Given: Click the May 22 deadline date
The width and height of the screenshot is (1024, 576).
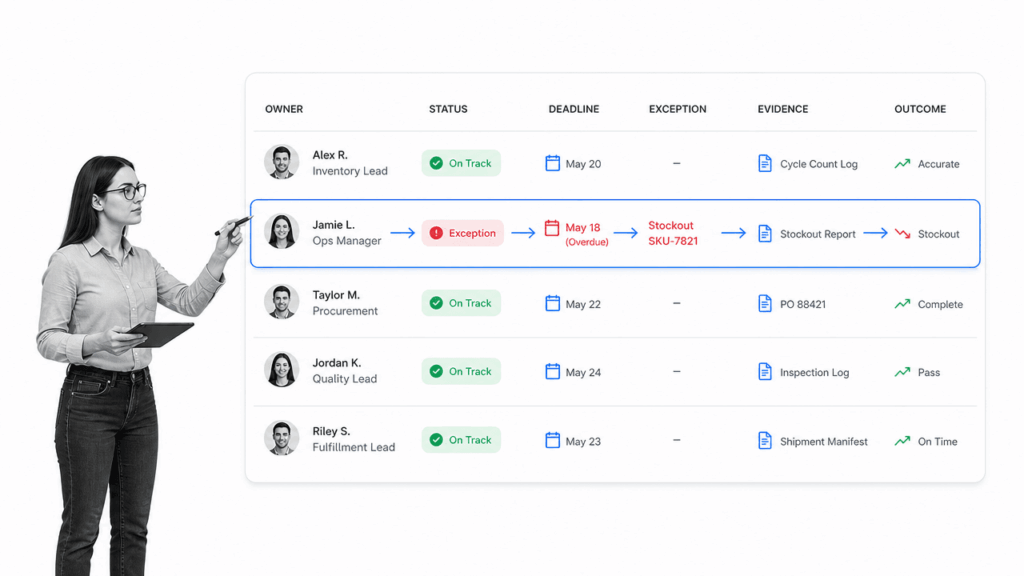Looking at the screenshot, I should [583, 304].
